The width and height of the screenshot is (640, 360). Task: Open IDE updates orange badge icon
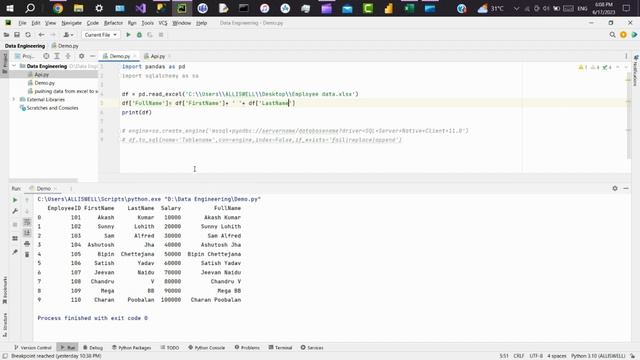tap(623, 35)
